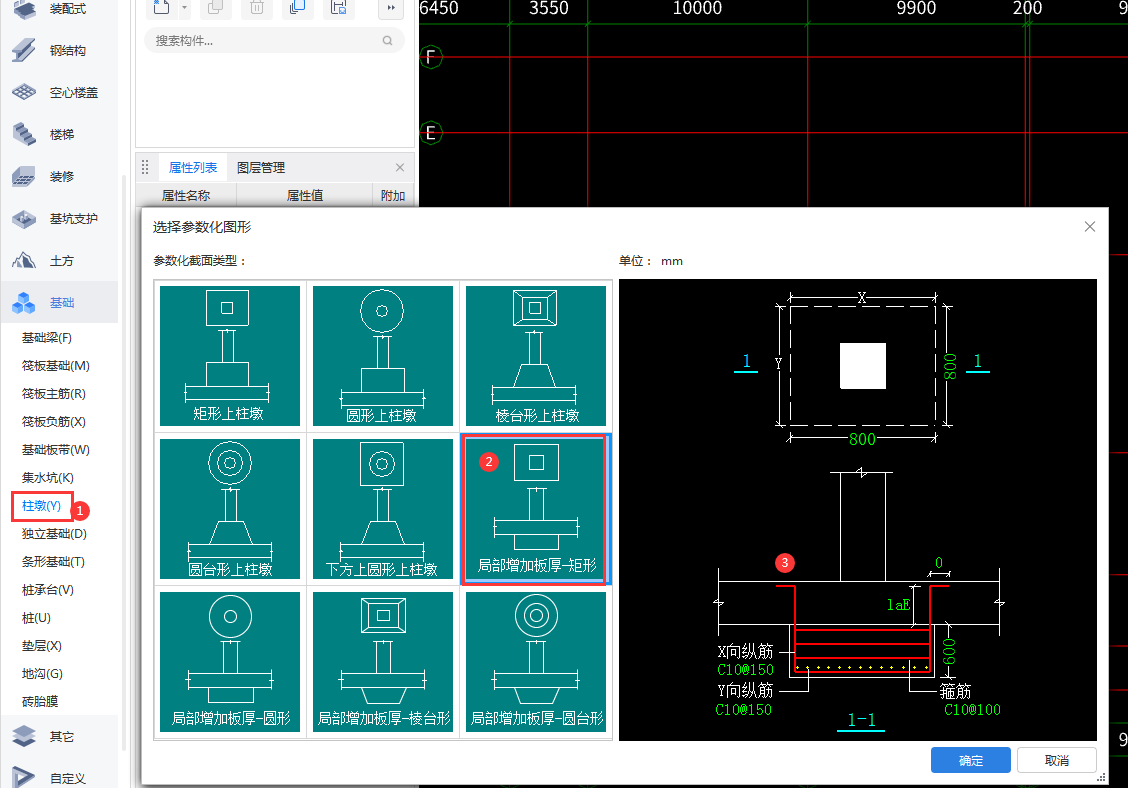1128x788 pixels.
Task: Click the 确定 button to confirm
Action: point(970,760)
